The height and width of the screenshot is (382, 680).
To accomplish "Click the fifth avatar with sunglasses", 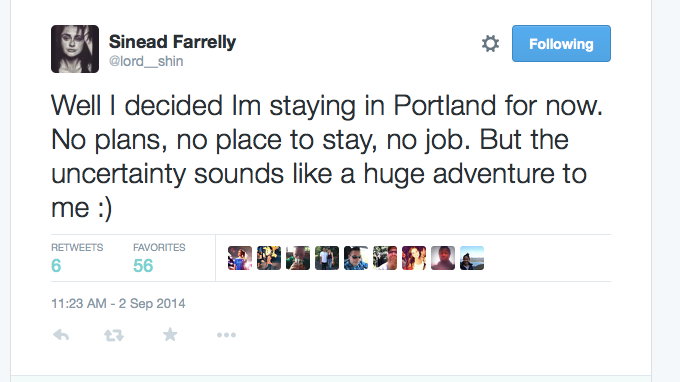I will point(356,258).
